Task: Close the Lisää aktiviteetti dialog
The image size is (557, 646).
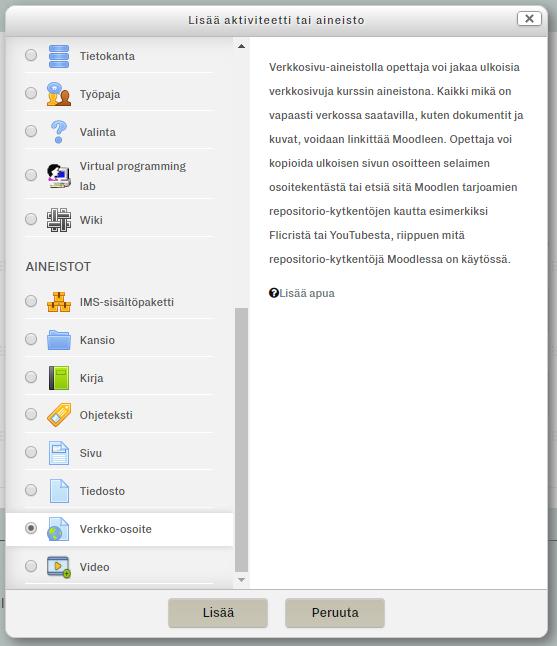Action: [x=529, y=19]
